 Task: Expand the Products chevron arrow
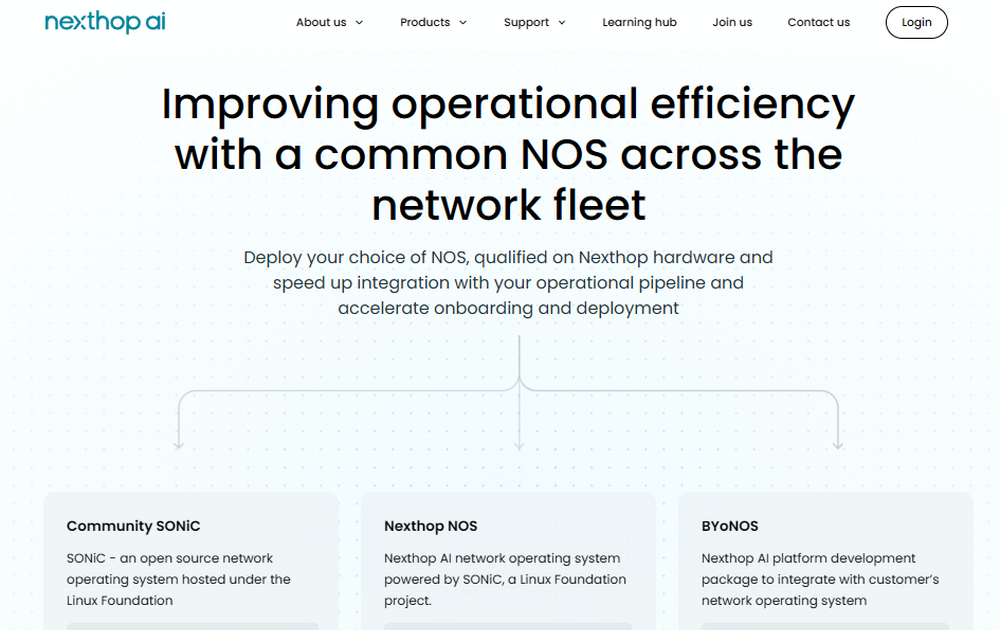(463, 22)
